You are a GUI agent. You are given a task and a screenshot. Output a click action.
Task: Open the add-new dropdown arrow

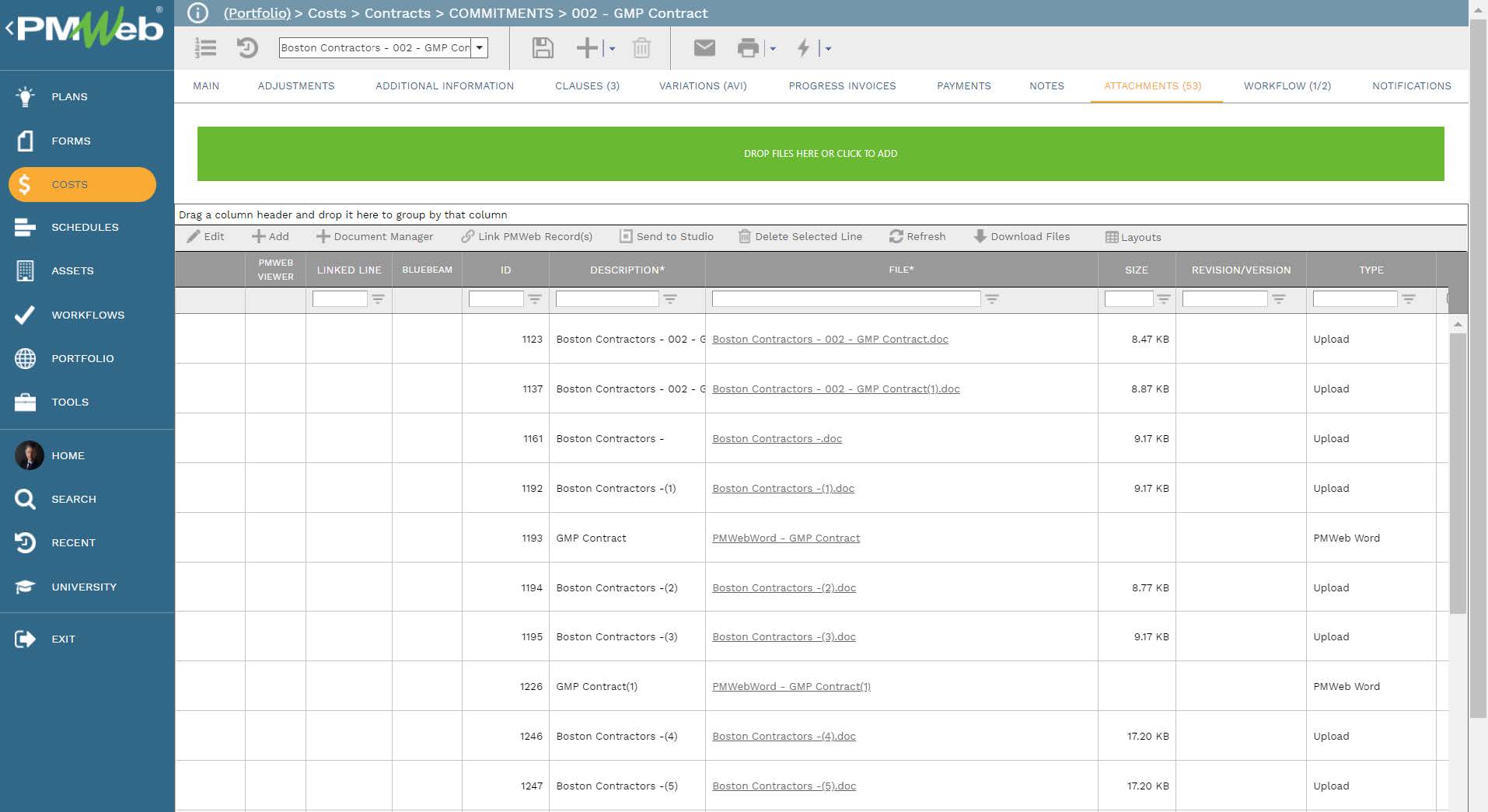(x=611, y=48)
